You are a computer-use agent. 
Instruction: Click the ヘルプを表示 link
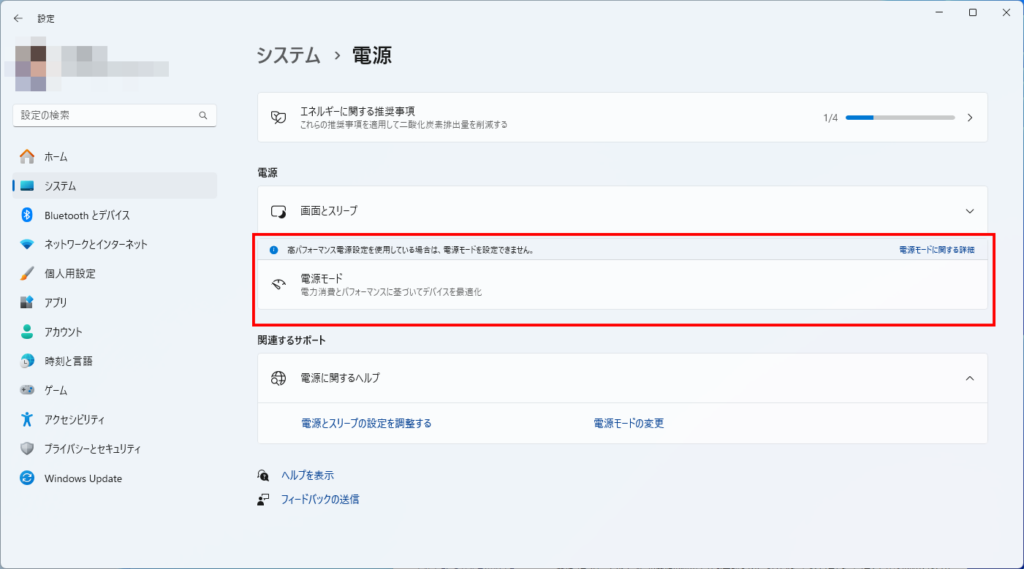tap(308, 475)
